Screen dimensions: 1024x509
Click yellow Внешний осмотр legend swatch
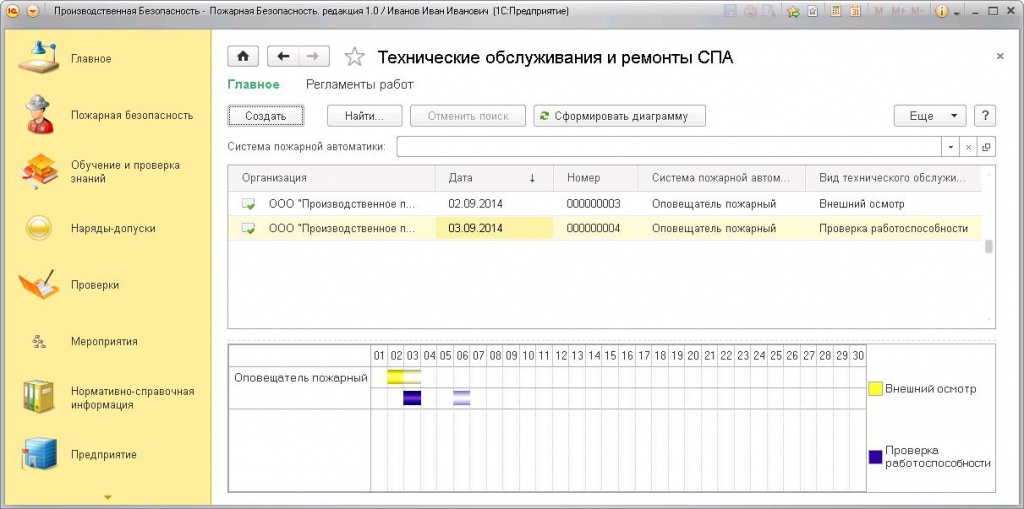[x=875, y=389]
